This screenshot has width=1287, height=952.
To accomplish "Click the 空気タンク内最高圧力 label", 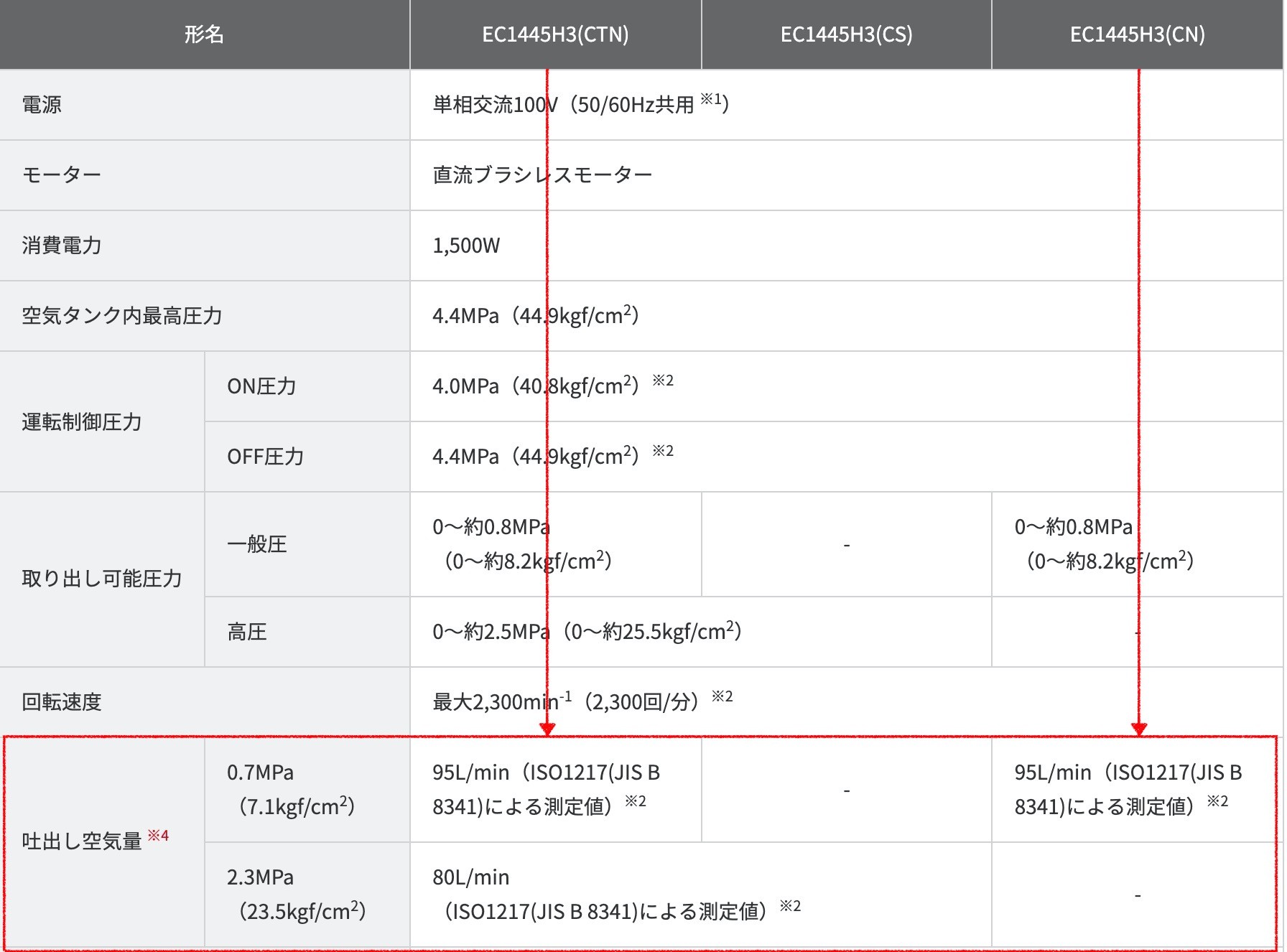I will pos(122,316).
